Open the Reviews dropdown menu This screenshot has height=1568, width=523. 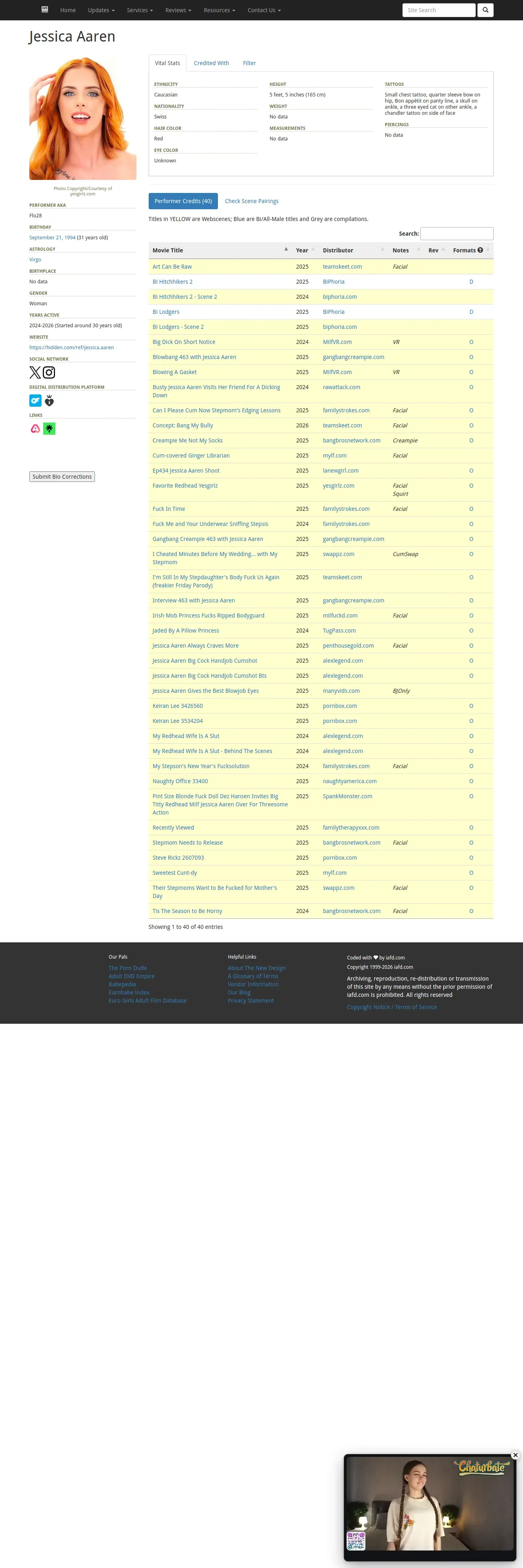point(178,10)
